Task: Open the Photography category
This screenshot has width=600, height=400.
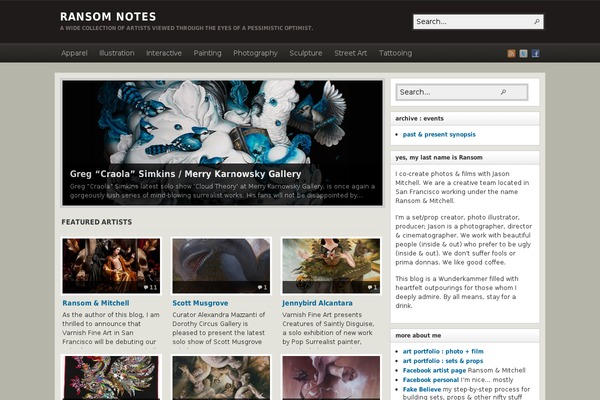Action: (x=255, y=53)
